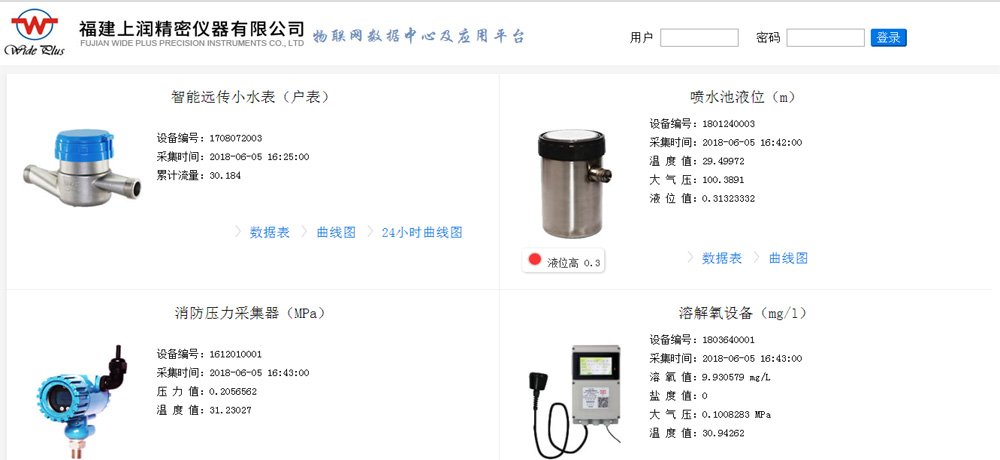
Task: Open 数据表 for 喷水池液位
Action: click(721, 258)
